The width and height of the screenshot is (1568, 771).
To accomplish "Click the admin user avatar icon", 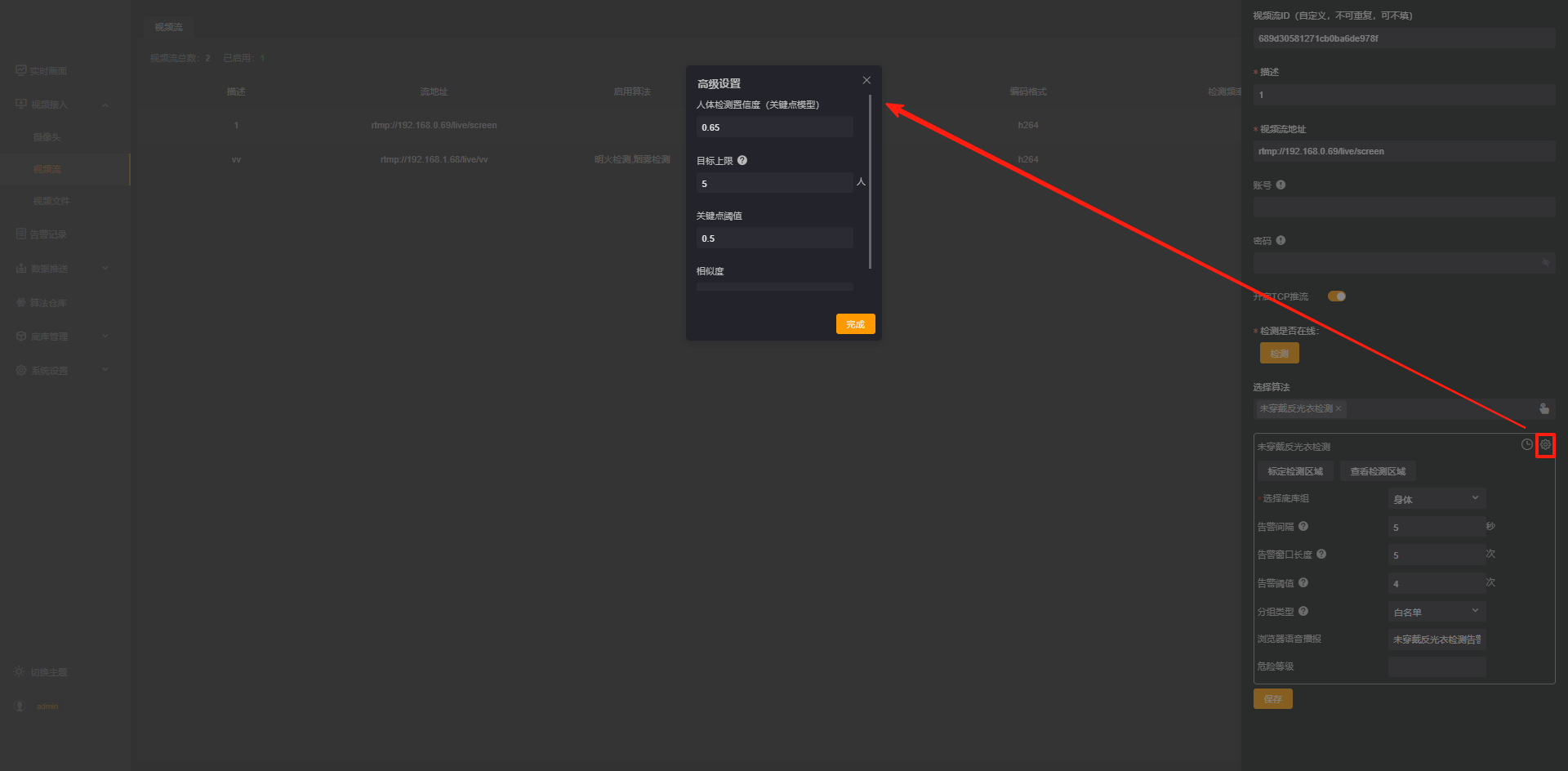I will (20, 706).
